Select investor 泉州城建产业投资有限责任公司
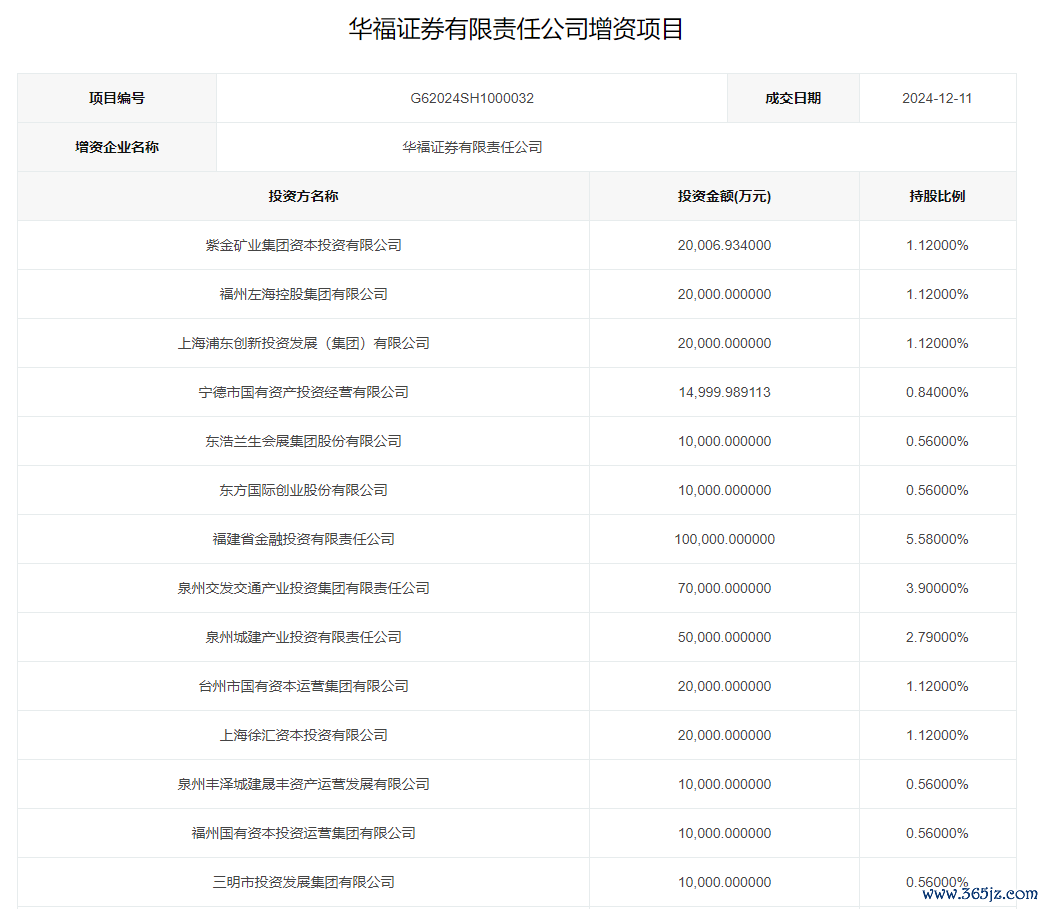 [303, 637]
